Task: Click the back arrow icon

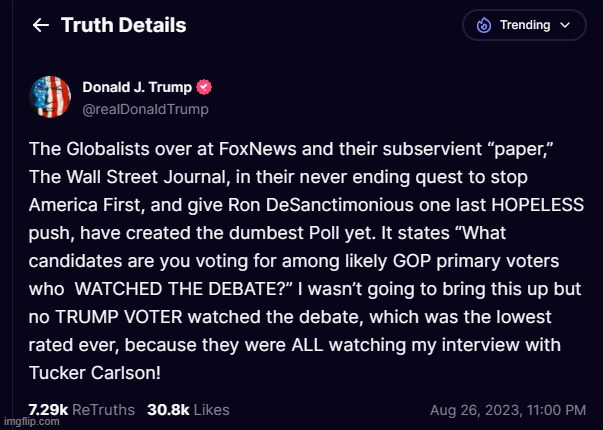Action: [x=40, y=26]
